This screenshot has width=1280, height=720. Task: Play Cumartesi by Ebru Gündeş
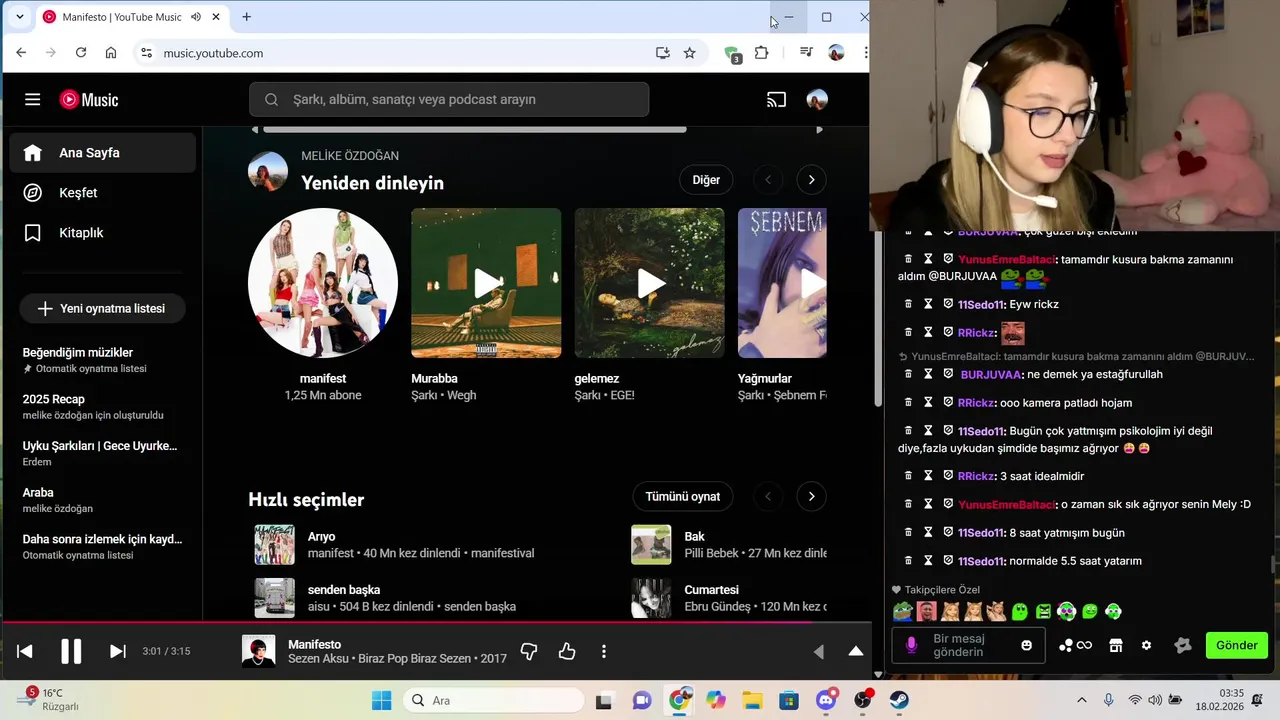click(651, 597)
